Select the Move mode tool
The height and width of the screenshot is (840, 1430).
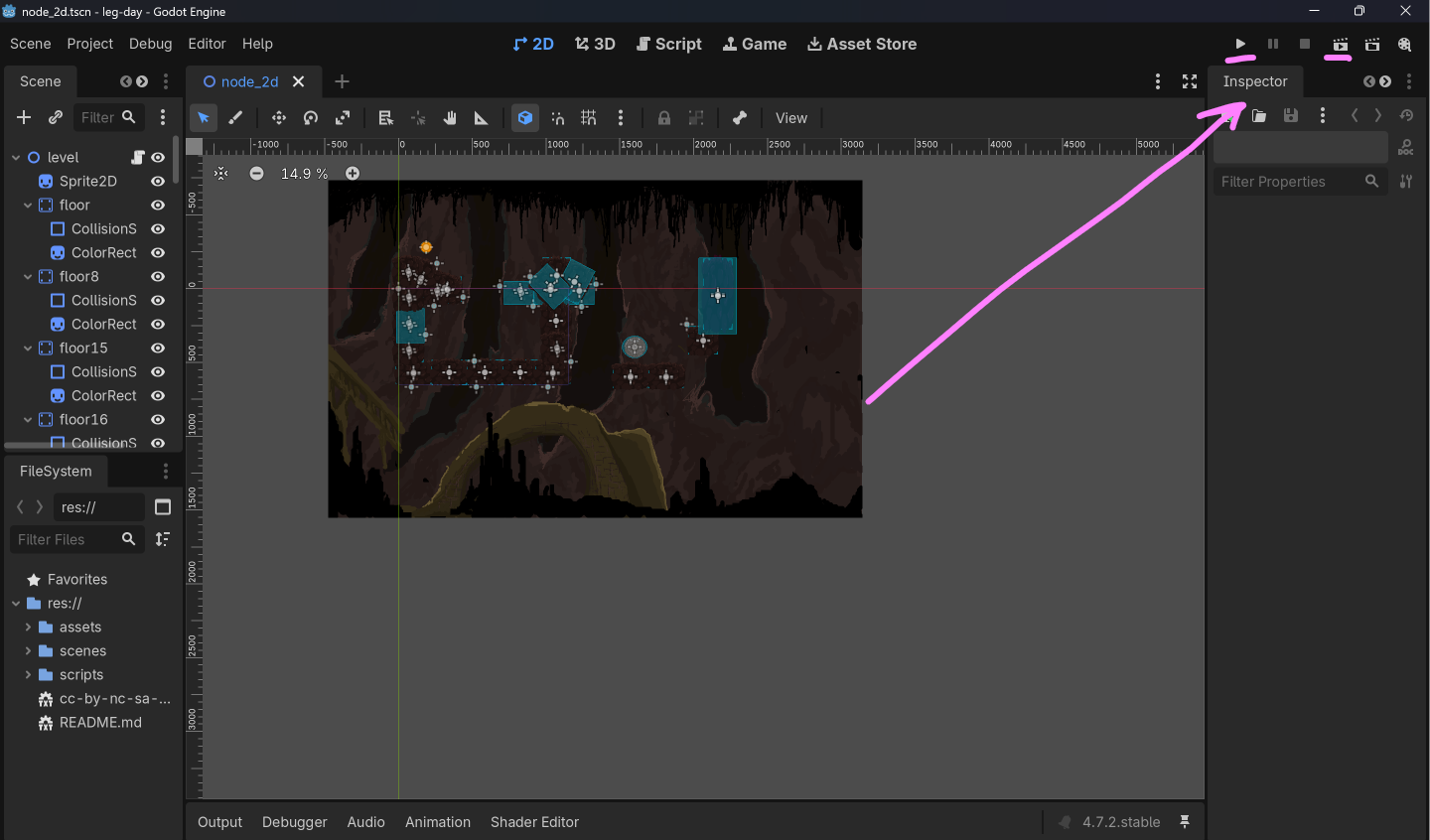tap(279, 118)
